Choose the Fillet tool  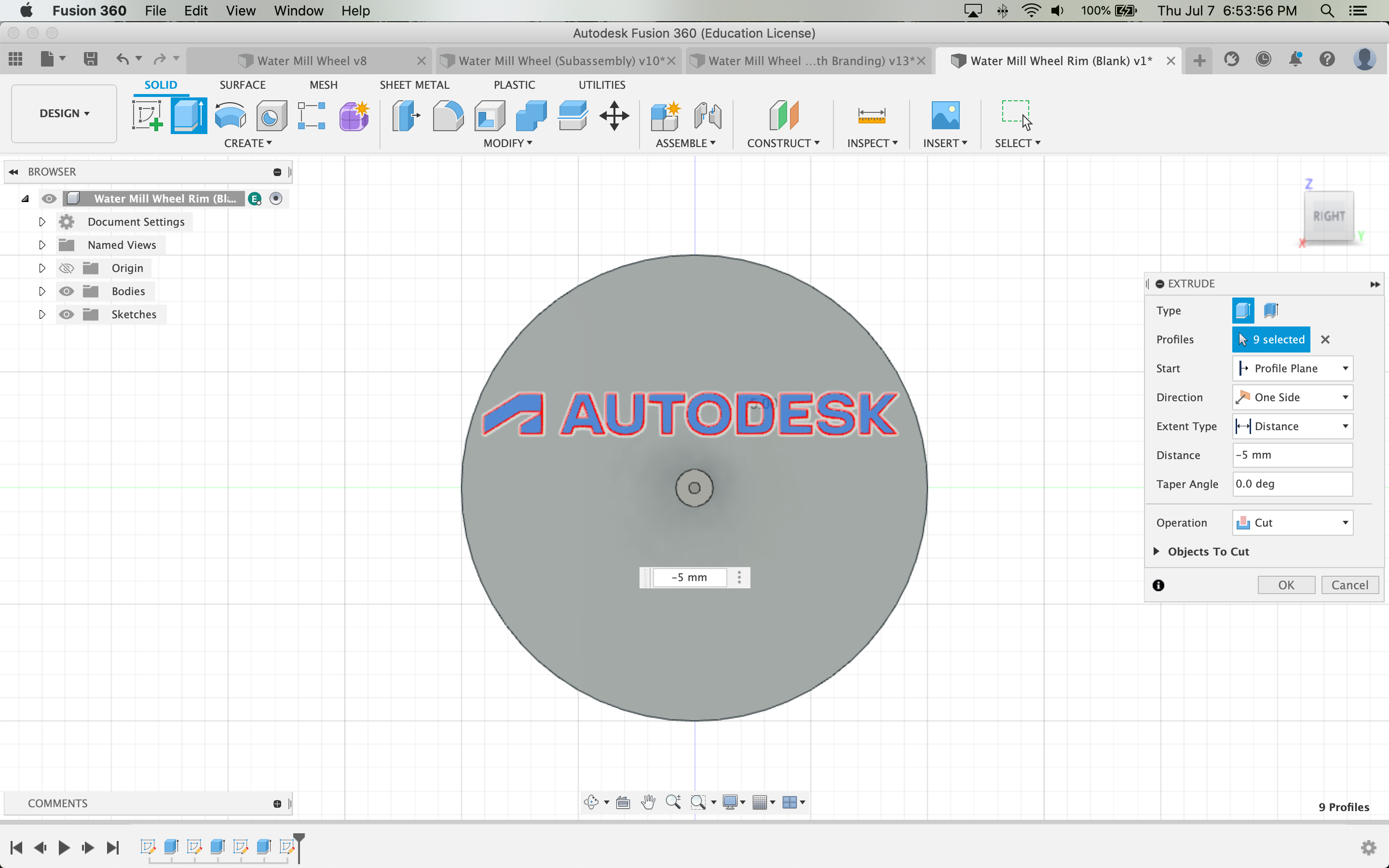[448, 115]
